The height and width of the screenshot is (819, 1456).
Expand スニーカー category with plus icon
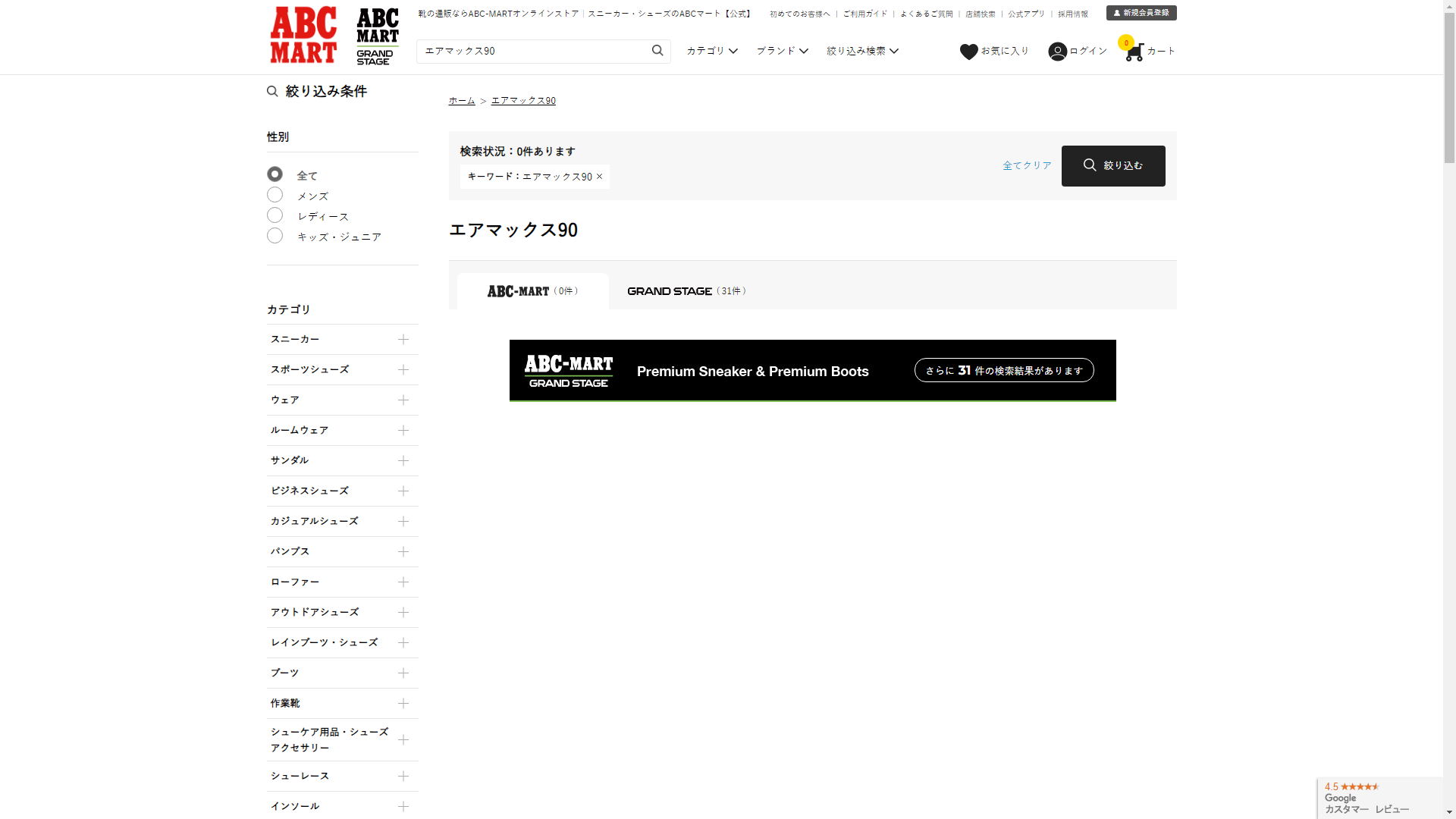point(403,340)
